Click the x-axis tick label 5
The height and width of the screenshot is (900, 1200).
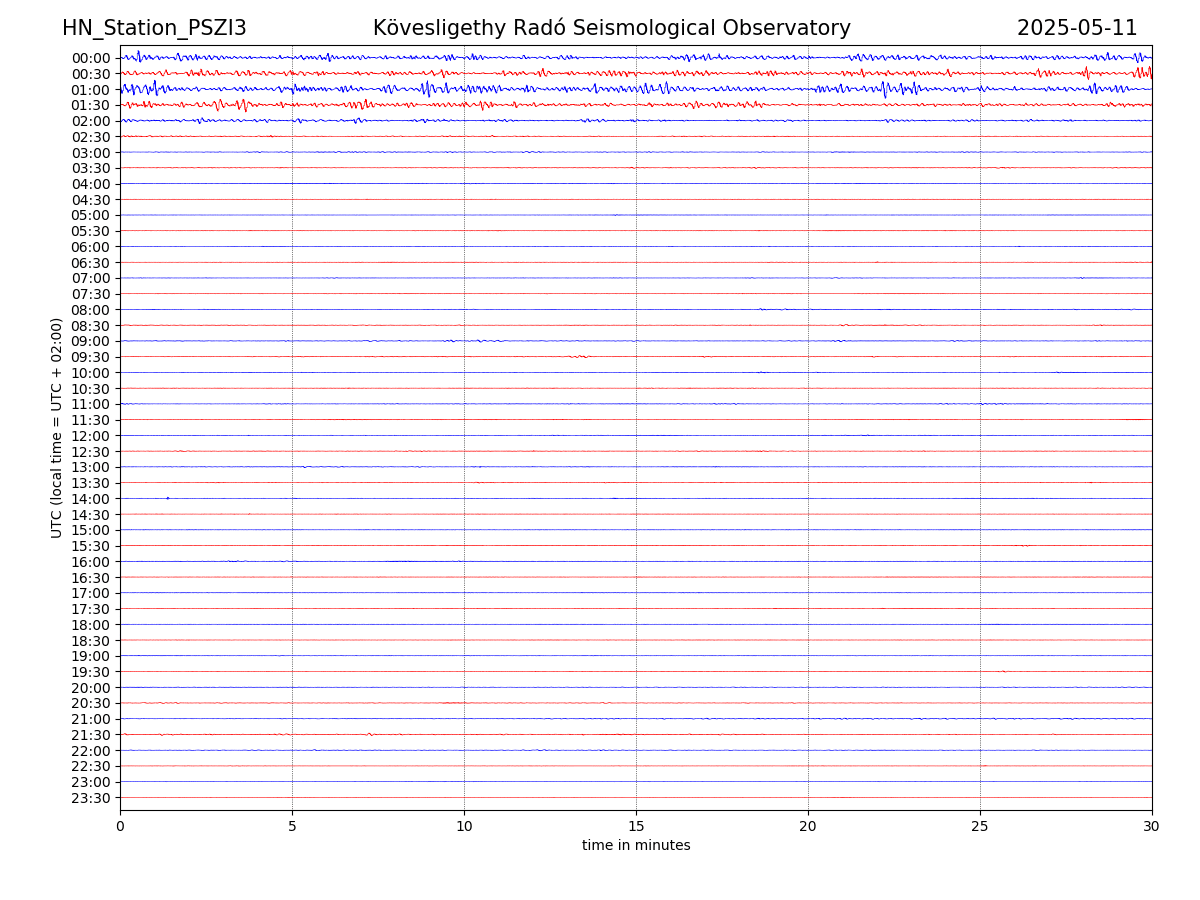292,827
